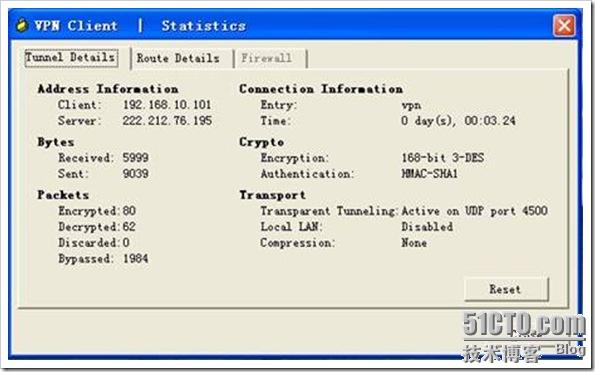The width and height of the screenshot is (595, 372).
Task: Click the Reset button
Action: pyautogui.click(x=506, y=289)
